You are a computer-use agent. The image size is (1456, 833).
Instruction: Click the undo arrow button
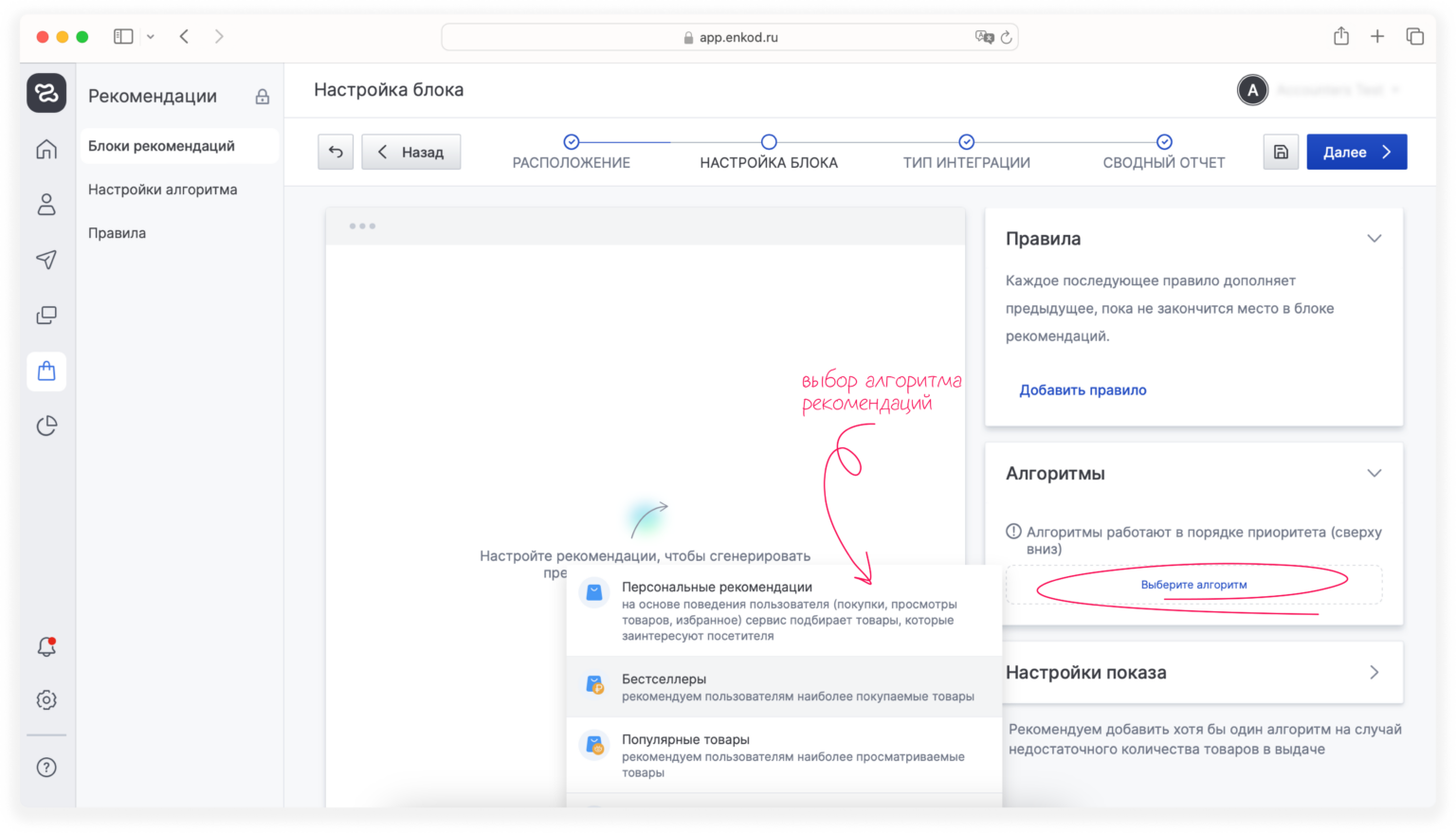coord(336,152)
